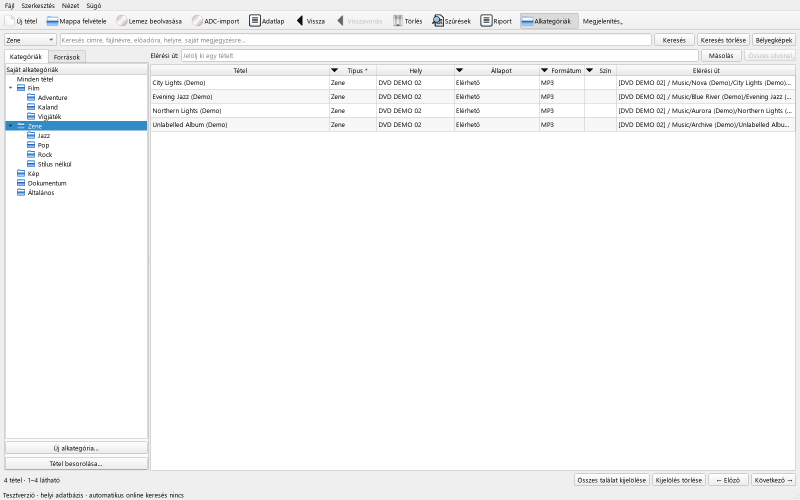The width and height of the screenshot is (800, 500).
Task: Collapse the Film tree node
Action: (x=11, y=88)
